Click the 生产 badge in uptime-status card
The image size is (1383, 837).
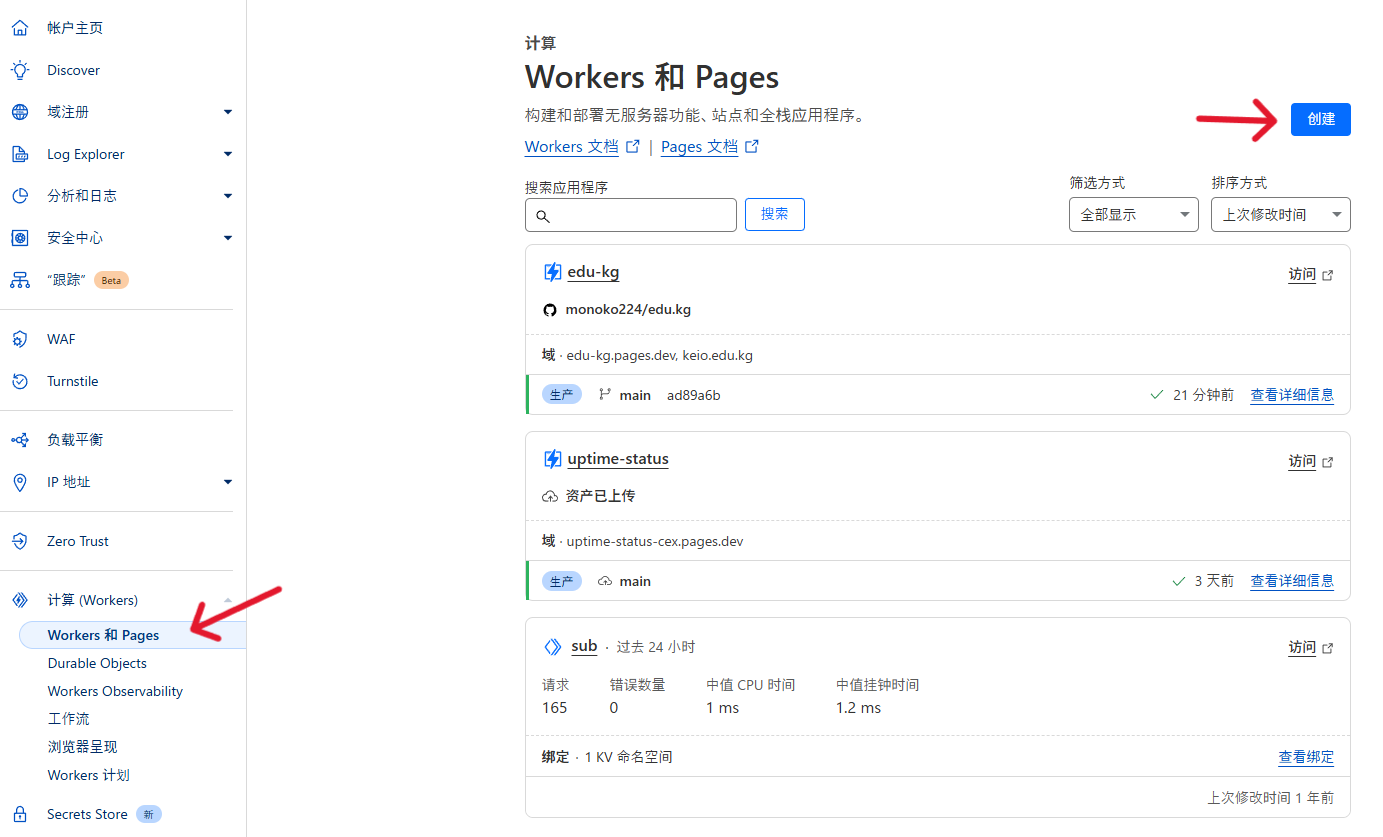coord(561,581)
